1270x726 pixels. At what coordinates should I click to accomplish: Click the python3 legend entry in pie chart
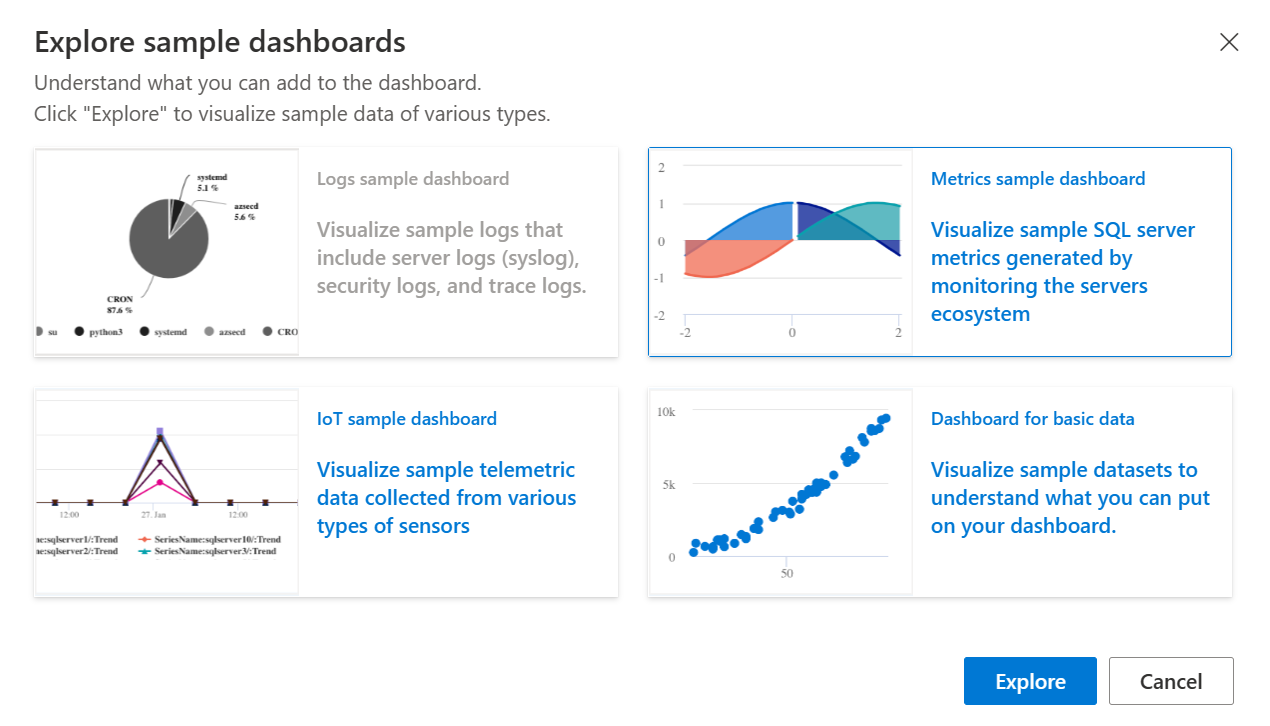tap(98, 331)
